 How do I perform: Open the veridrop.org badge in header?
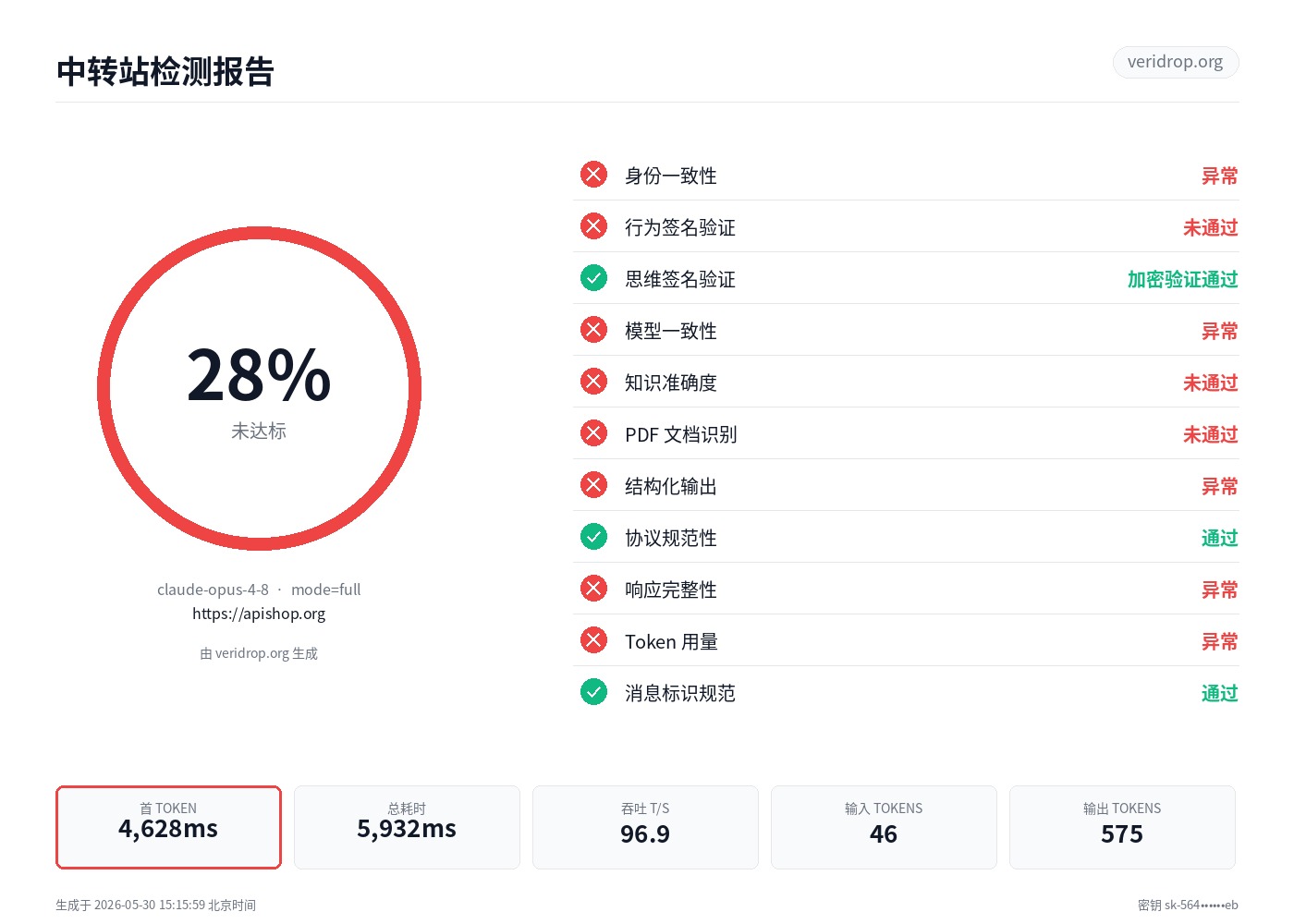tap(1176, 62)
